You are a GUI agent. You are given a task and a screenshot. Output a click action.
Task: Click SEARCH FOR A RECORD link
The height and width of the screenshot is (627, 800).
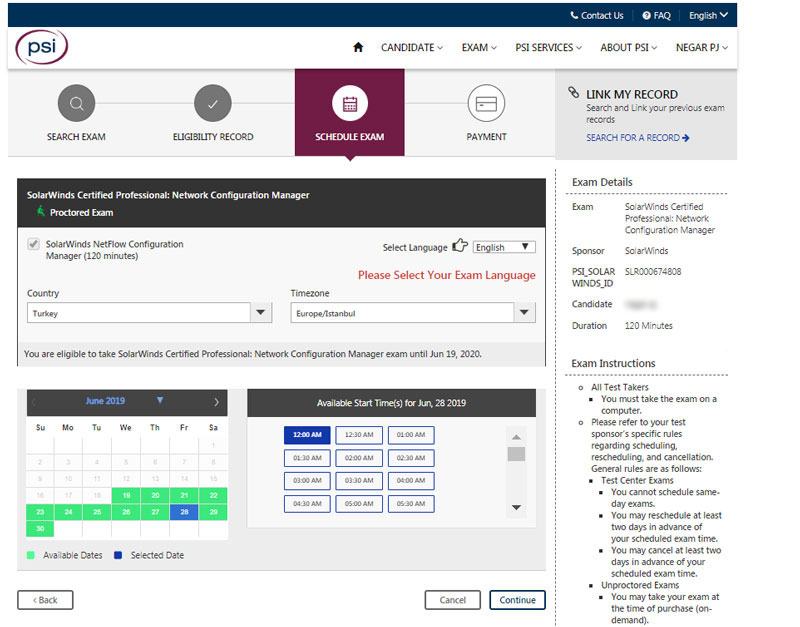638,138
